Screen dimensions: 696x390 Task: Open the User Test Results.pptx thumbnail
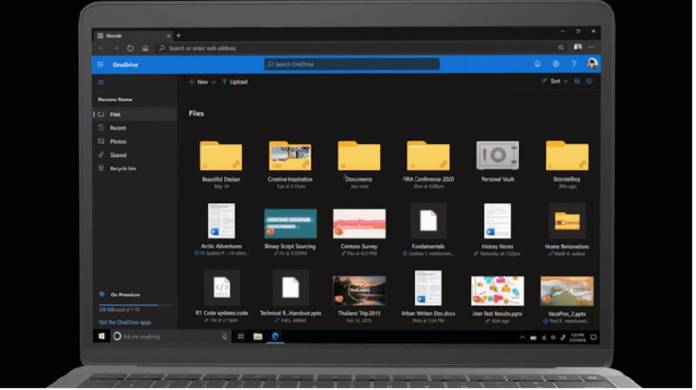(x=497, y=291)
